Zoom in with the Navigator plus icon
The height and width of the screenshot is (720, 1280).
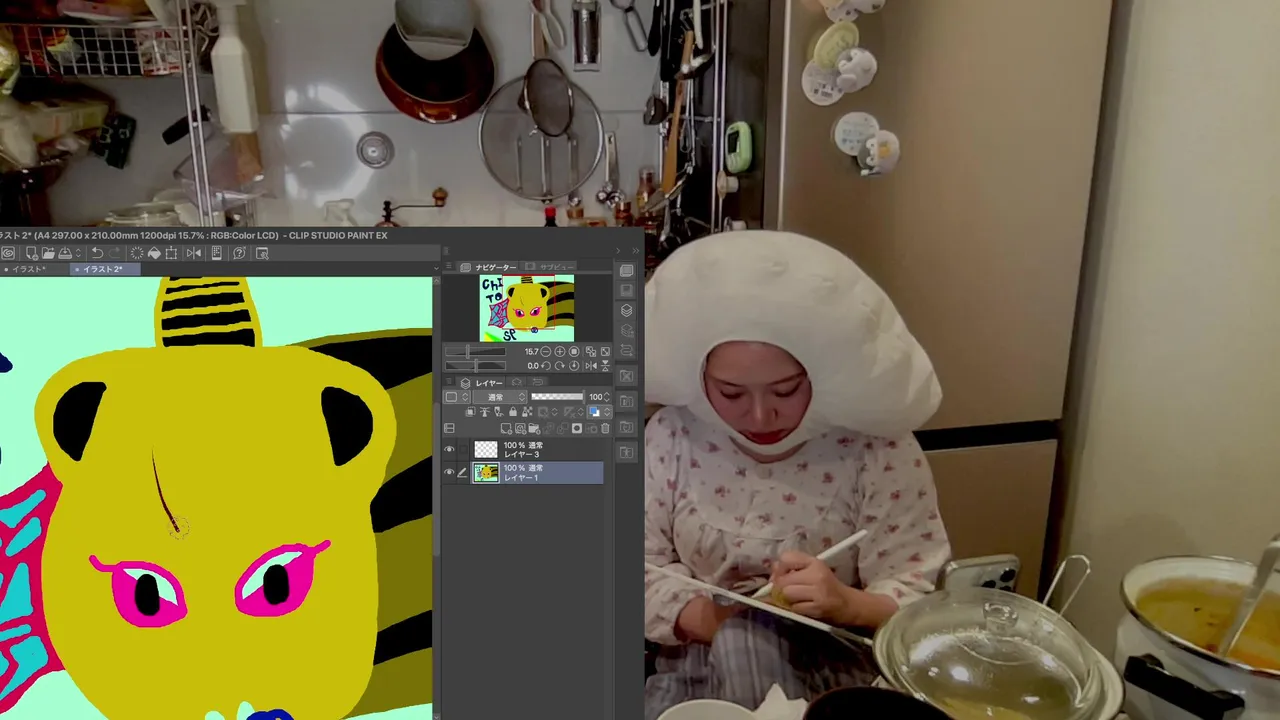[560, 351]
